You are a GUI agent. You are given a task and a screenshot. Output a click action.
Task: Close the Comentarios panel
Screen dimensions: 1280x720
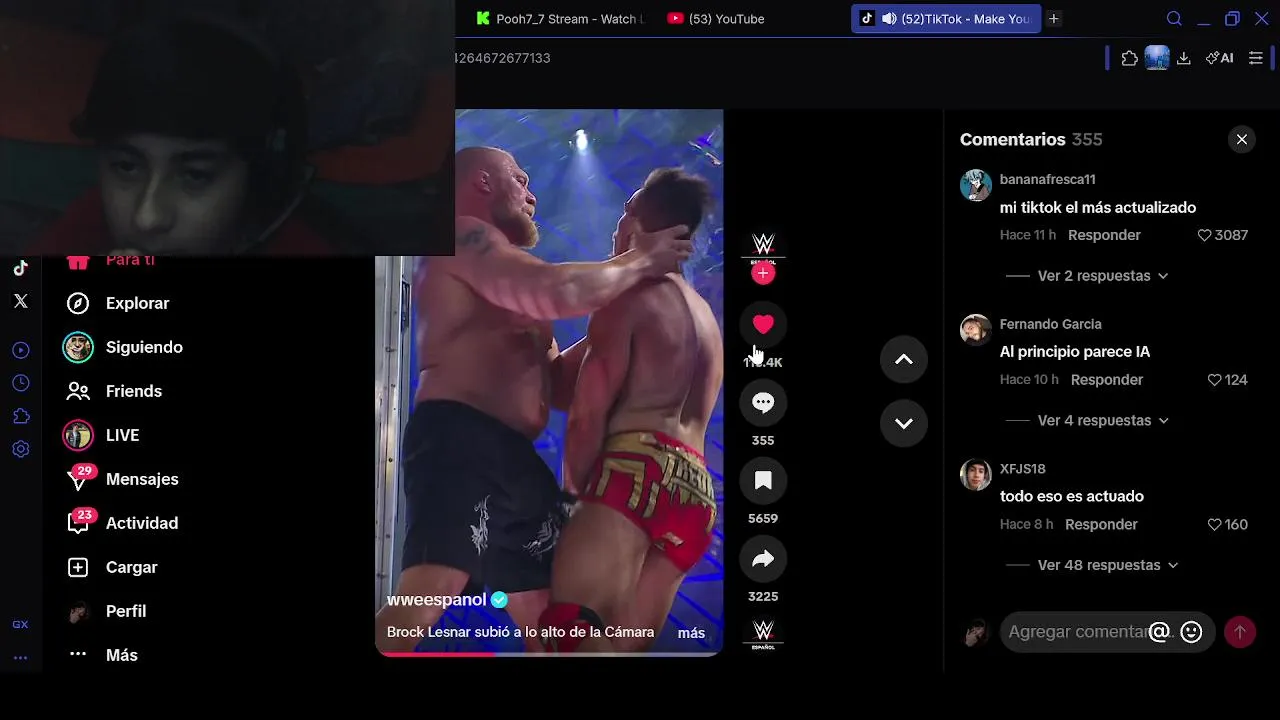[1241, 140]
